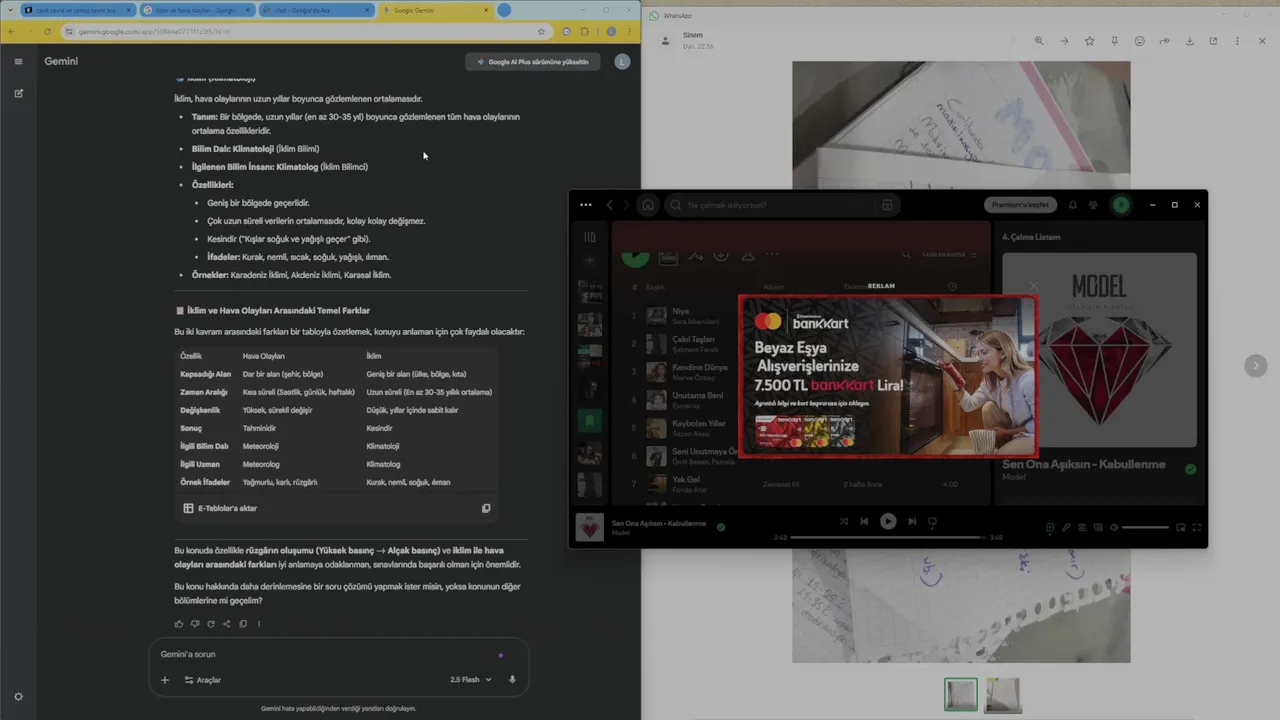
Task: Close the WhatsApp image viewer
Action: click(x=1262, y=41)
